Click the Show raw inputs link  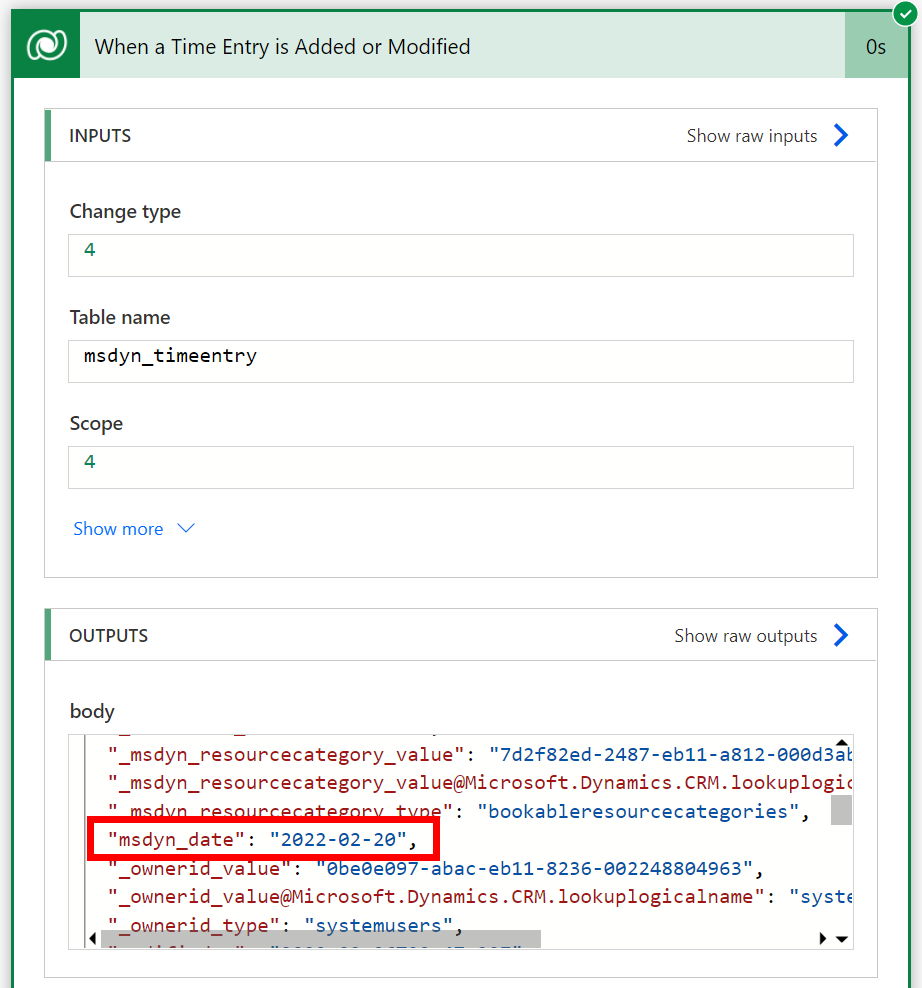752,135
